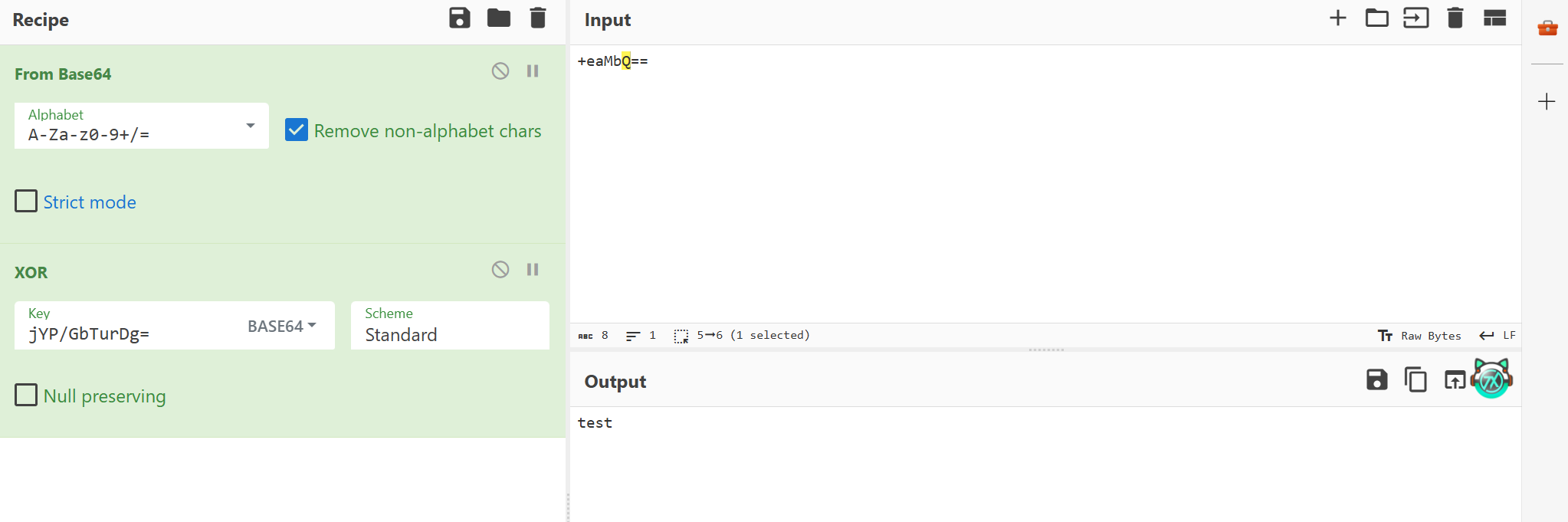Viewport: 1568px width, 522px height.
Task: Change the Raw Bytes input encoding
Action: click(x=1419, y=336)
